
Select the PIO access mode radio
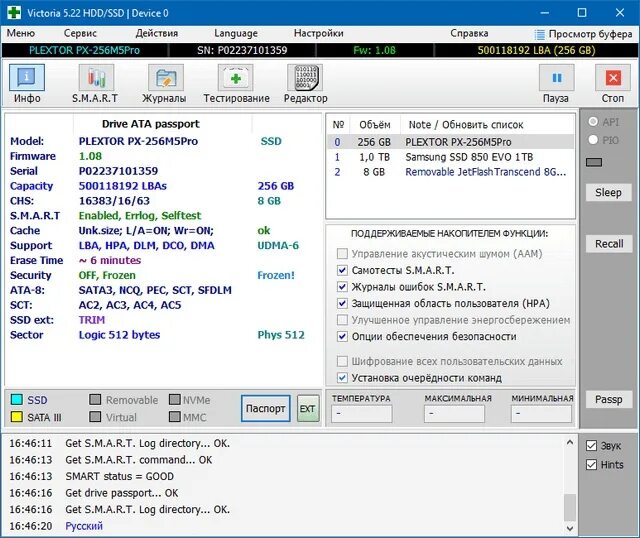click(593, 140)
